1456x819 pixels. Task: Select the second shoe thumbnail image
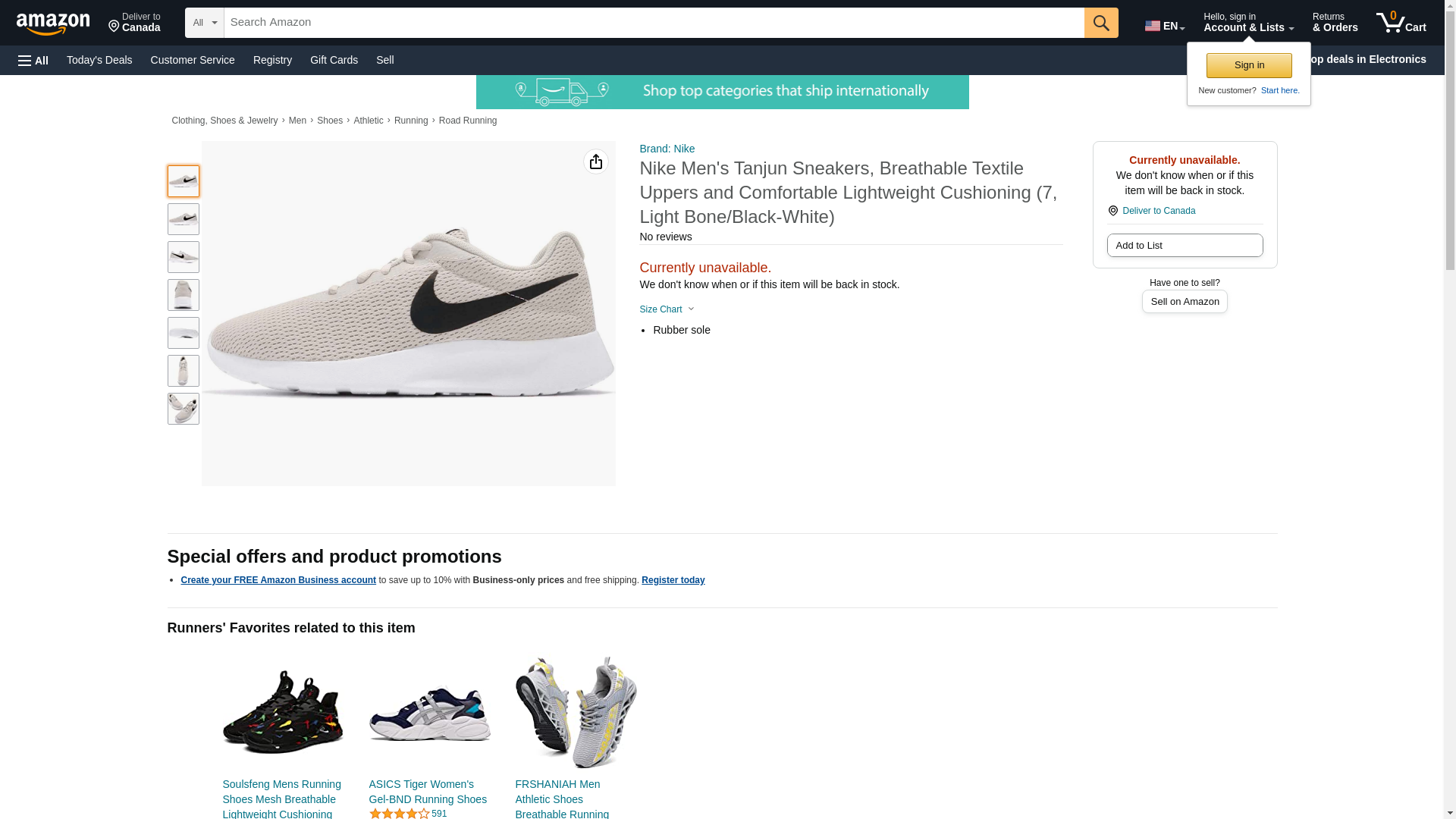click(183, 219)
